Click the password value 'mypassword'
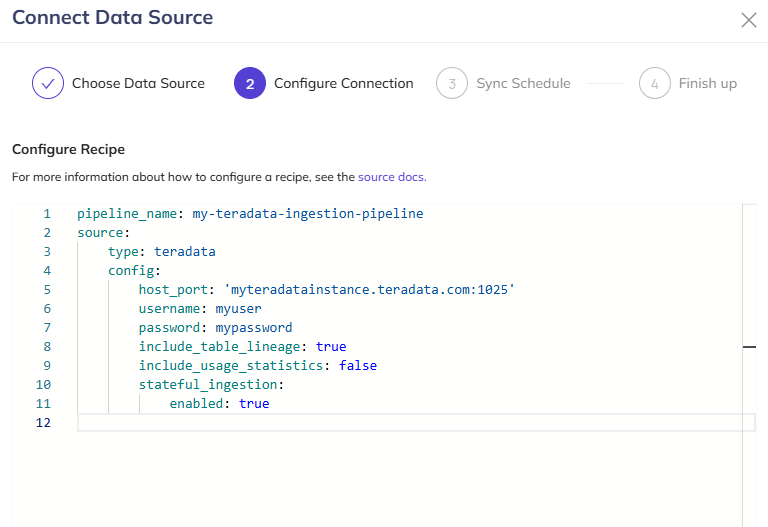The height and width of the screenshot is (527, 768). click(254, 327)
